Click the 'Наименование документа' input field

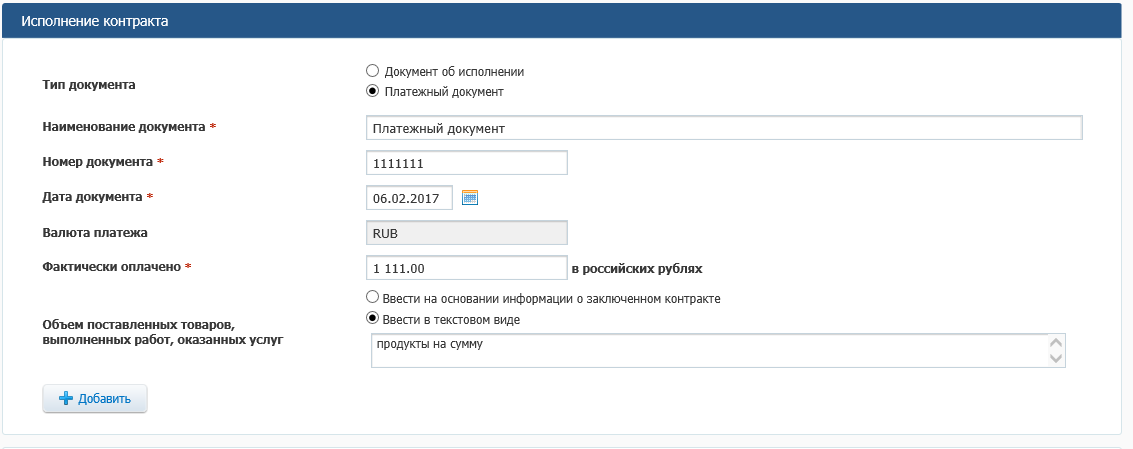[x=724, y=128]
